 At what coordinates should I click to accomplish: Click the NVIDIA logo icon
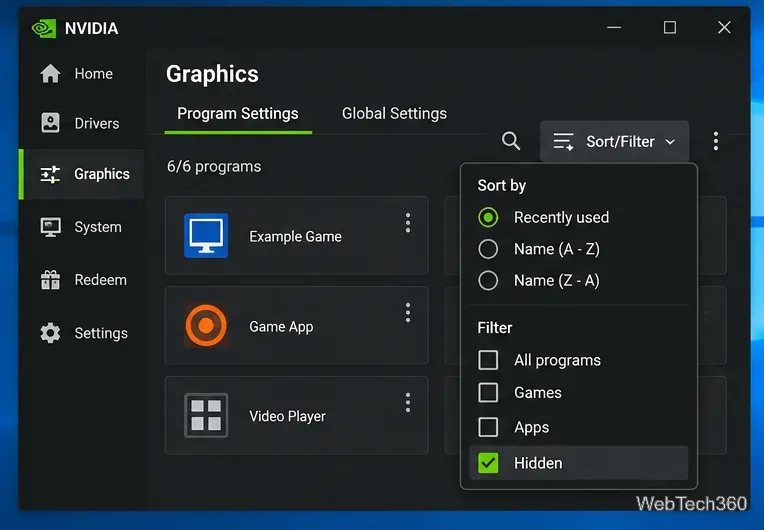[x=43, y=28]
